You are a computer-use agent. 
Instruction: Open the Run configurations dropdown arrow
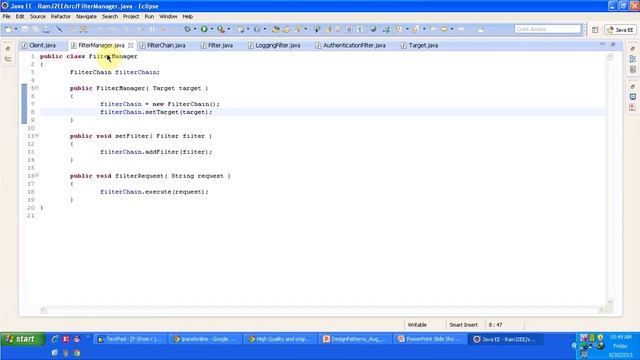(x=211, y=29)
